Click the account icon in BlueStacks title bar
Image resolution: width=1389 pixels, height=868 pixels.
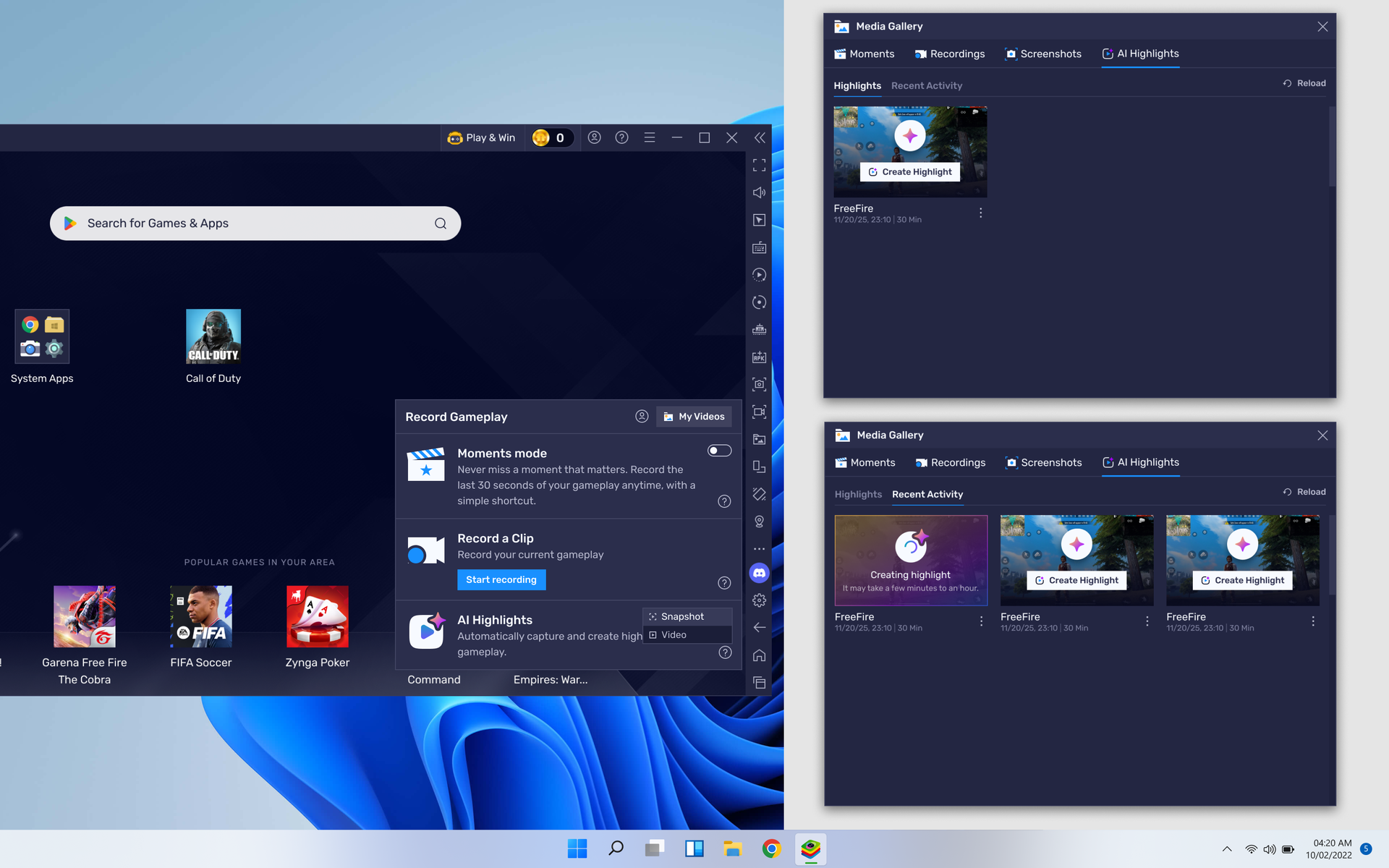[x=594, y=137]
